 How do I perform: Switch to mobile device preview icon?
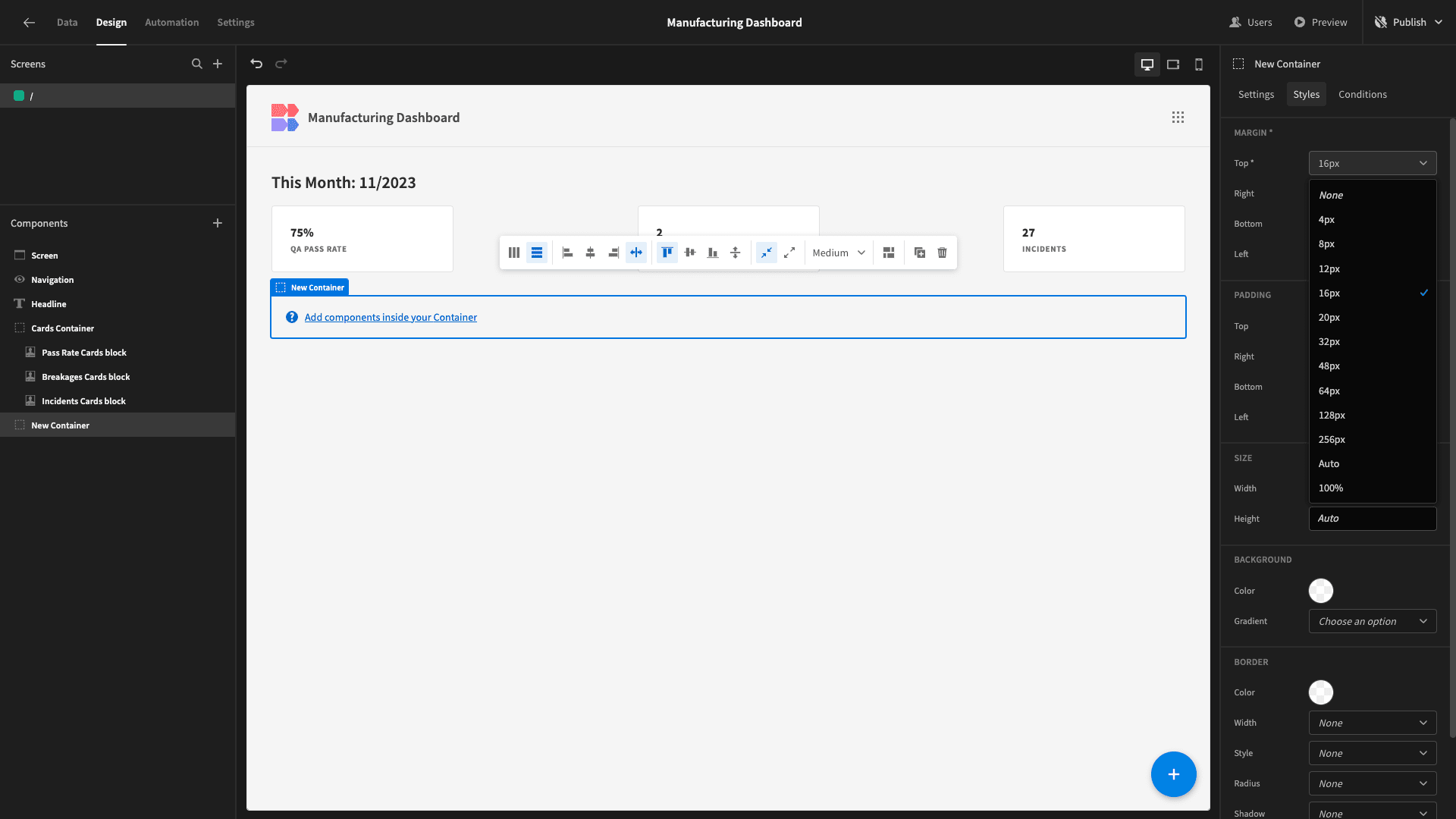coord(1199,64)
